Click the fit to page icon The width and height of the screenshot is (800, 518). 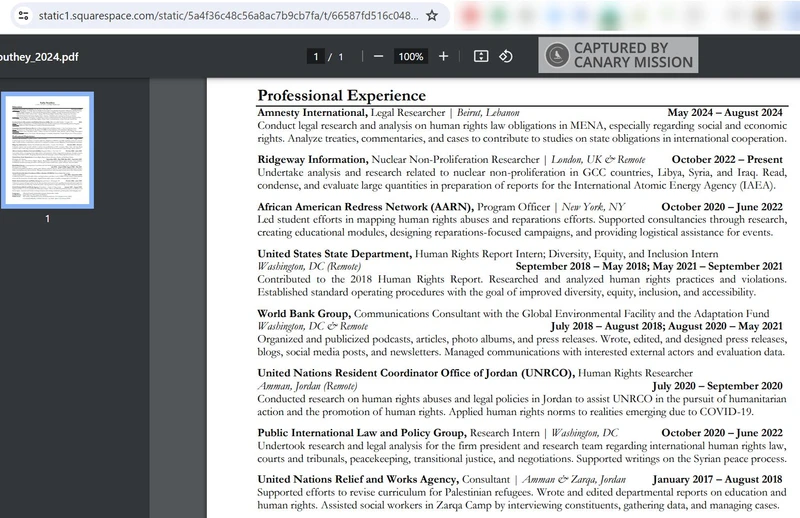(480, 56)
